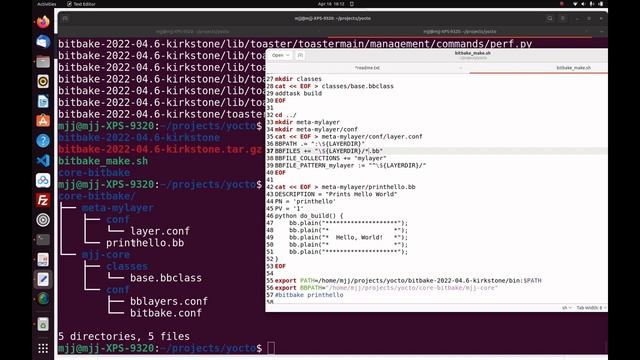Image resolution: width=640 pixels, height=360 pixels.
Task: Click line 46 'python do_build()' in editor
Action: [309, 216]
